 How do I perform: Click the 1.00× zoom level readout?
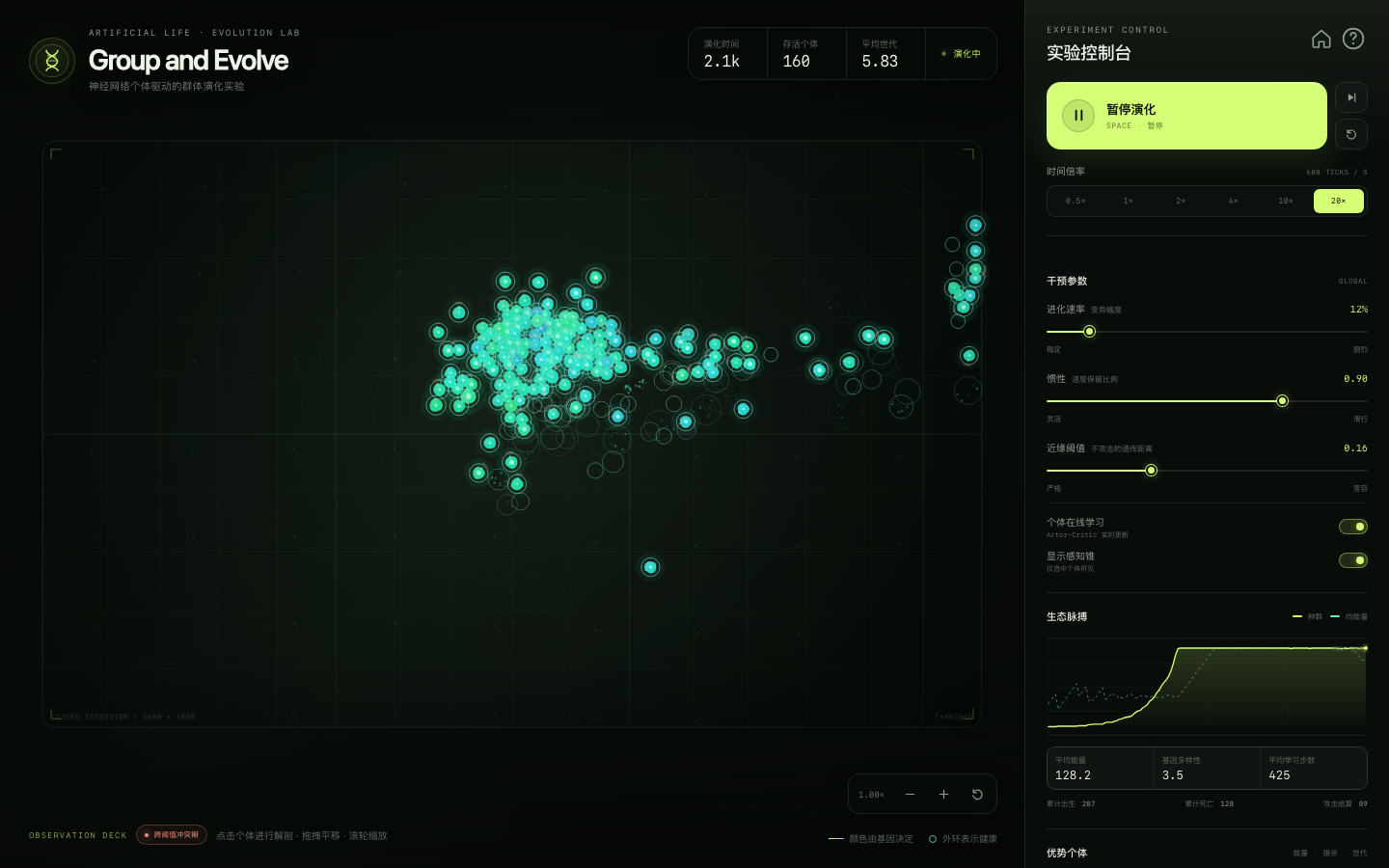(871, 795)
